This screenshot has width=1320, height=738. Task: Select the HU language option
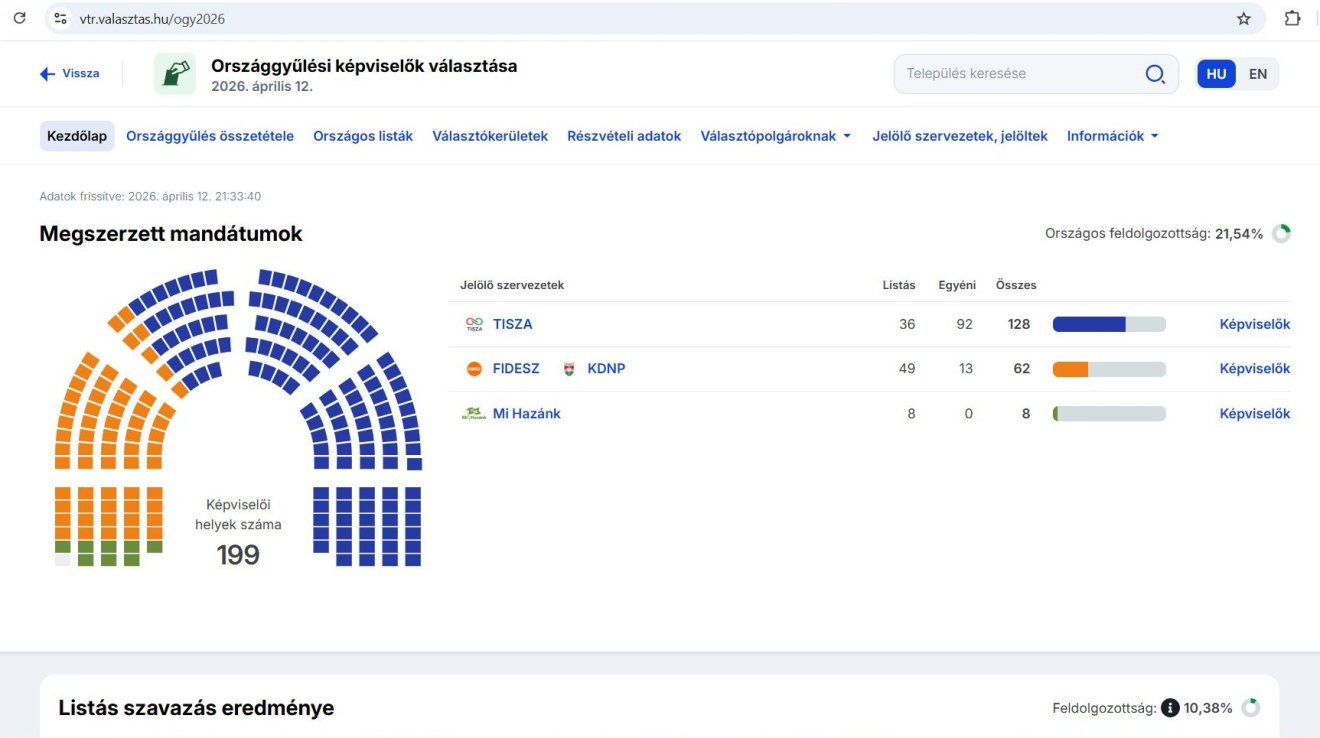click(1216, 74)
